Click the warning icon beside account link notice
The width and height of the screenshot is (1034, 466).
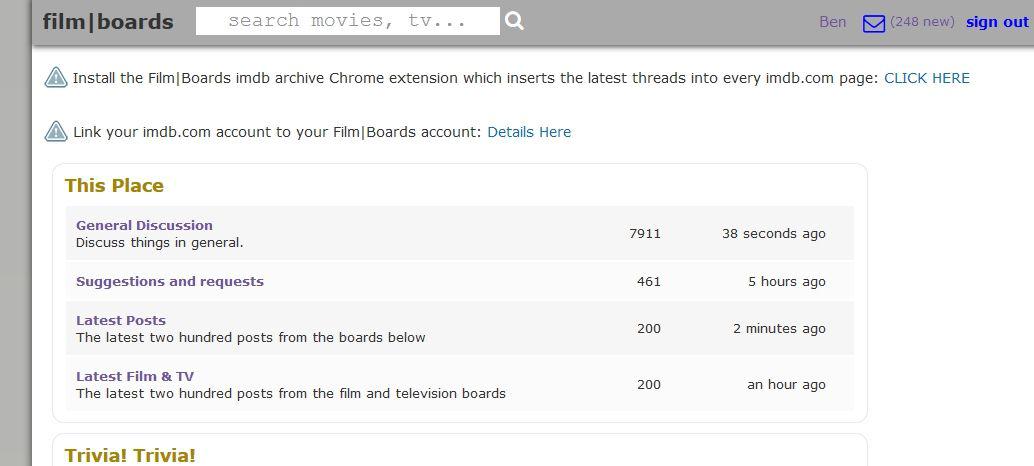[56, 132]
